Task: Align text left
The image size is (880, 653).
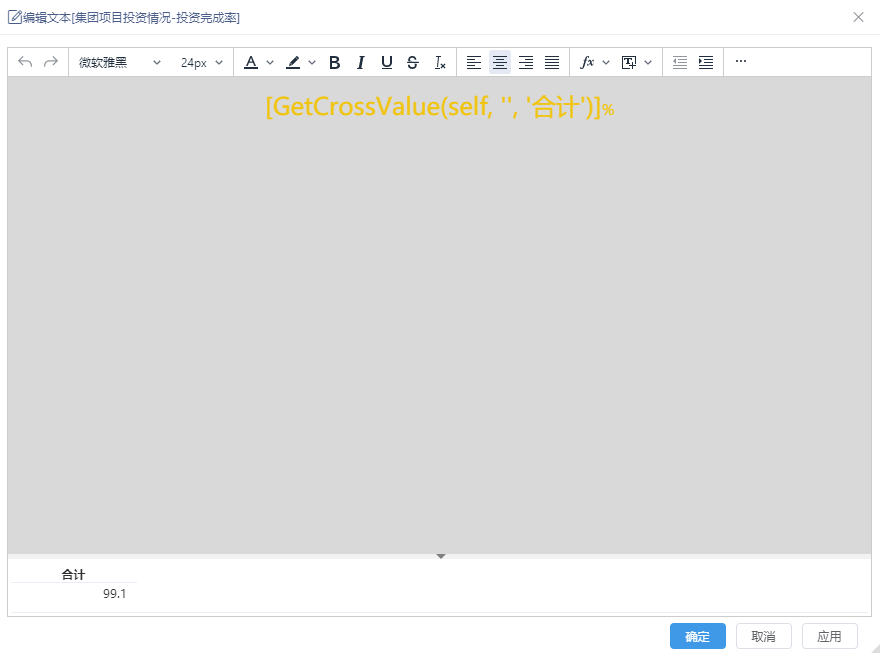Action: [474, 62]
